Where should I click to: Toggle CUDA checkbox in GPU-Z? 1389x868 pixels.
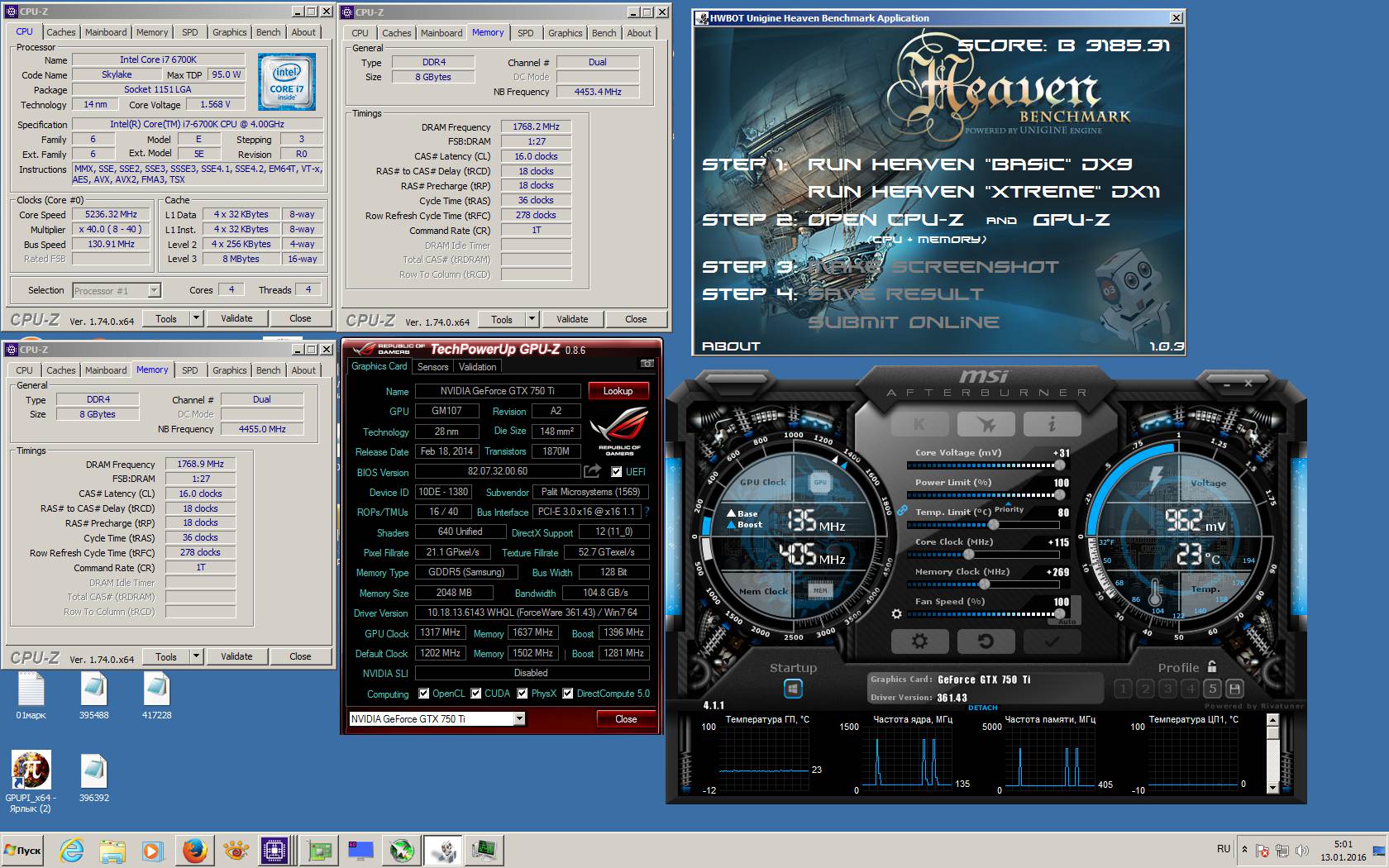[x=476, y=694]
